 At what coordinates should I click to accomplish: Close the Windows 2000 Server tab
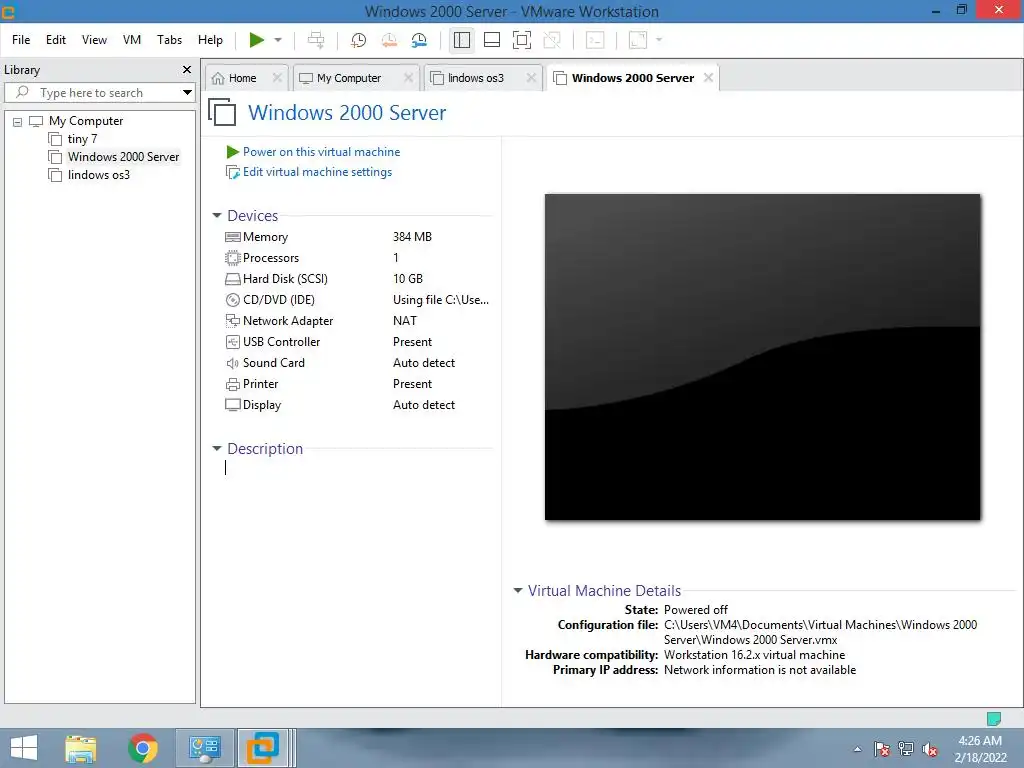tap(709, 78)
